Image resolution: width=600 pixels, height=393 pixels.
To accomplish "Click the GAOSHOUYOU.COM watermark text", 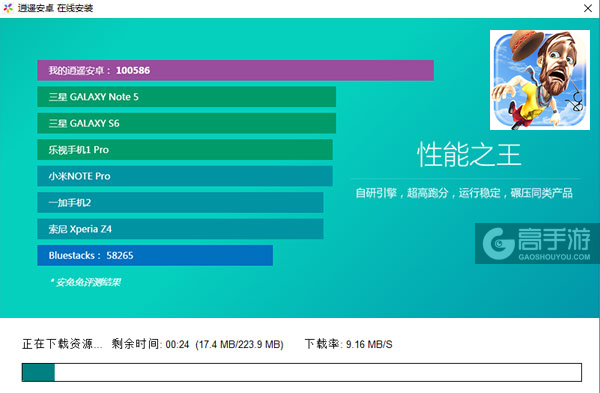I will (x=554, y=257).
